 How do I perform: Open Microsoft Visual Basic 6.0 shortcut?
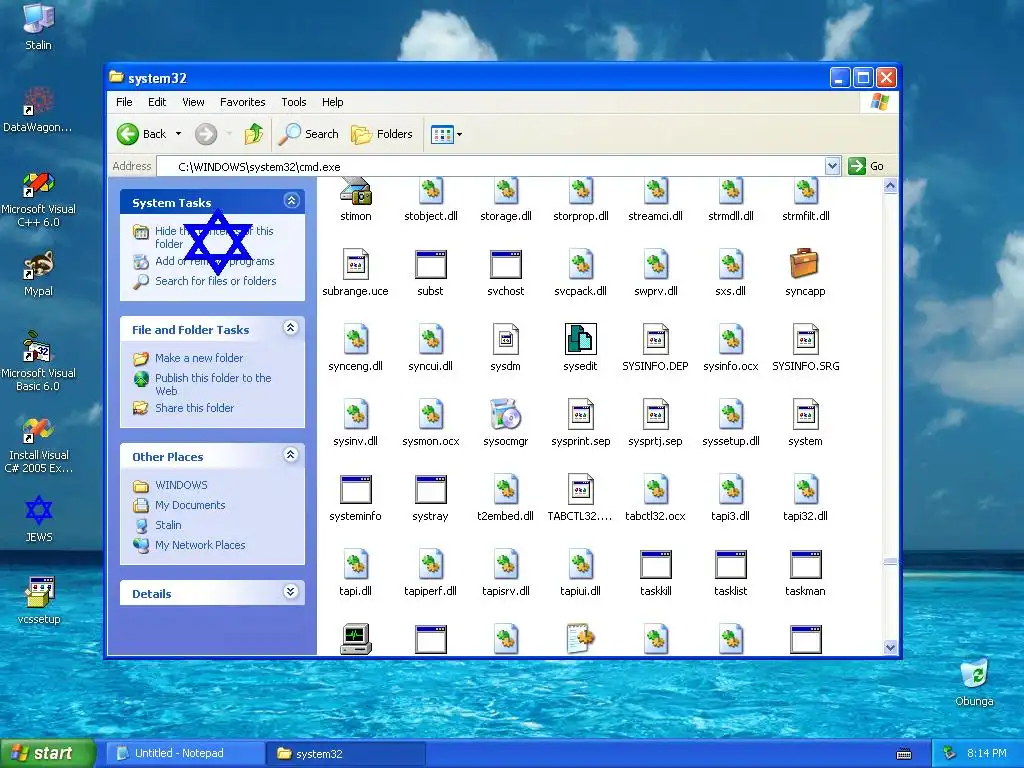[39, 362]
